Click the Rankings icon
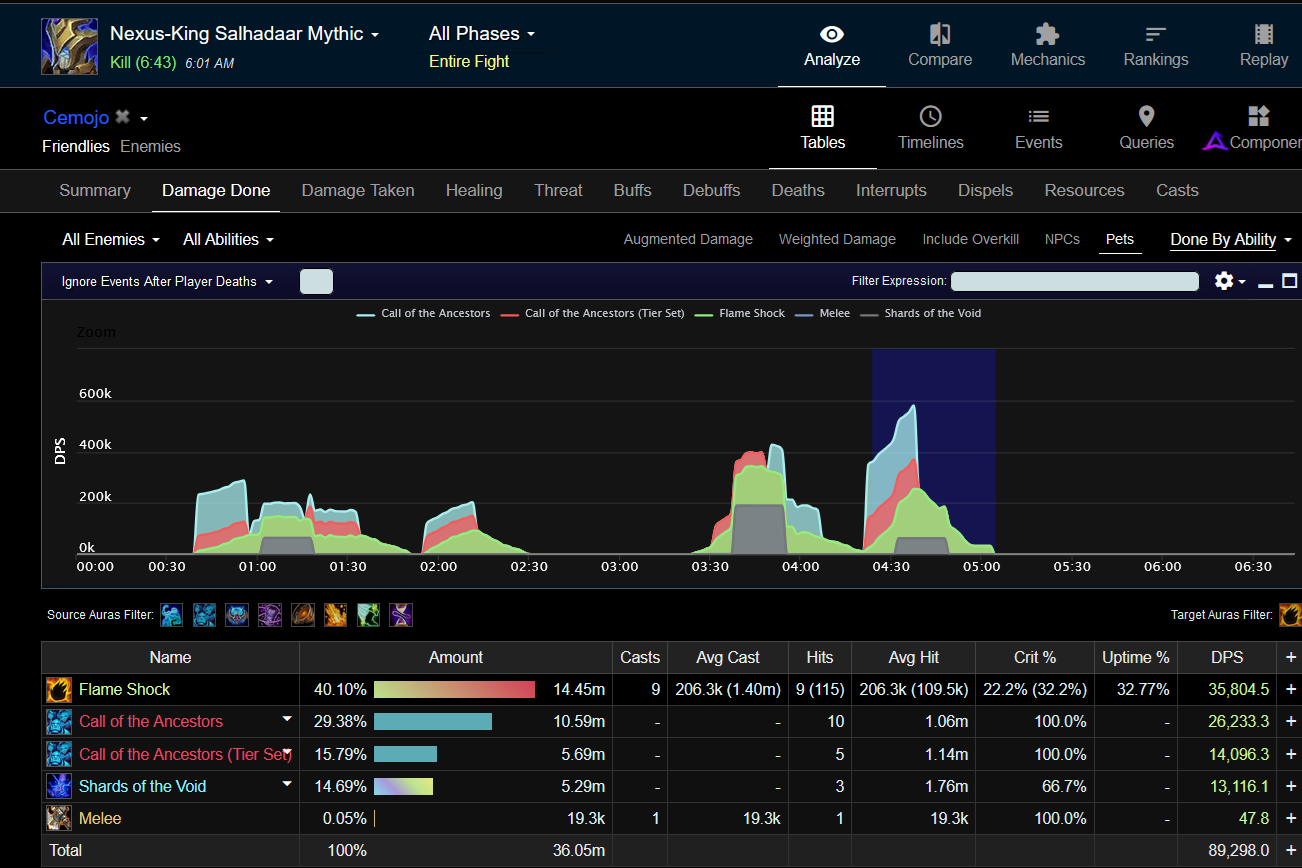The width and height of the screenshot is (1302, 868). [1155, 35]
